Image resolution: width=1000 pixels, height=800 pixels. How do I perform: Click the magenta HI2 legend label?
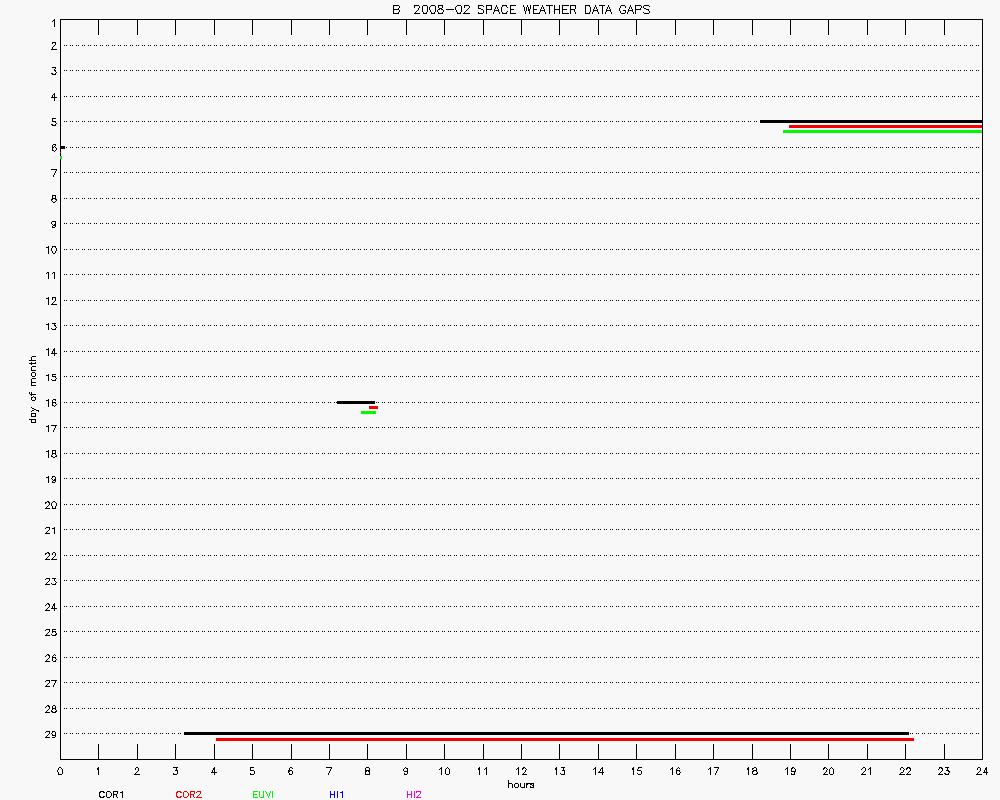413,794
